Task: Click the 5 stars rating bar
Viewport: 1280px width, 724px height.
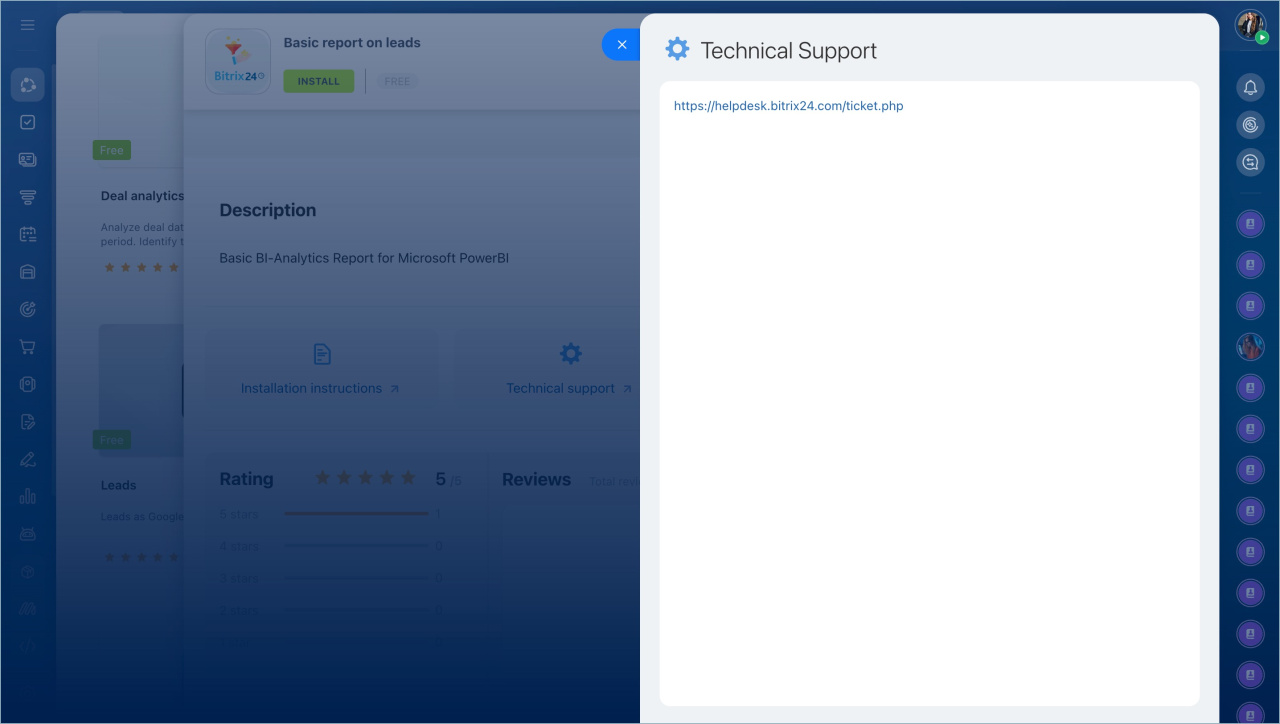Action: click(356, 514)
